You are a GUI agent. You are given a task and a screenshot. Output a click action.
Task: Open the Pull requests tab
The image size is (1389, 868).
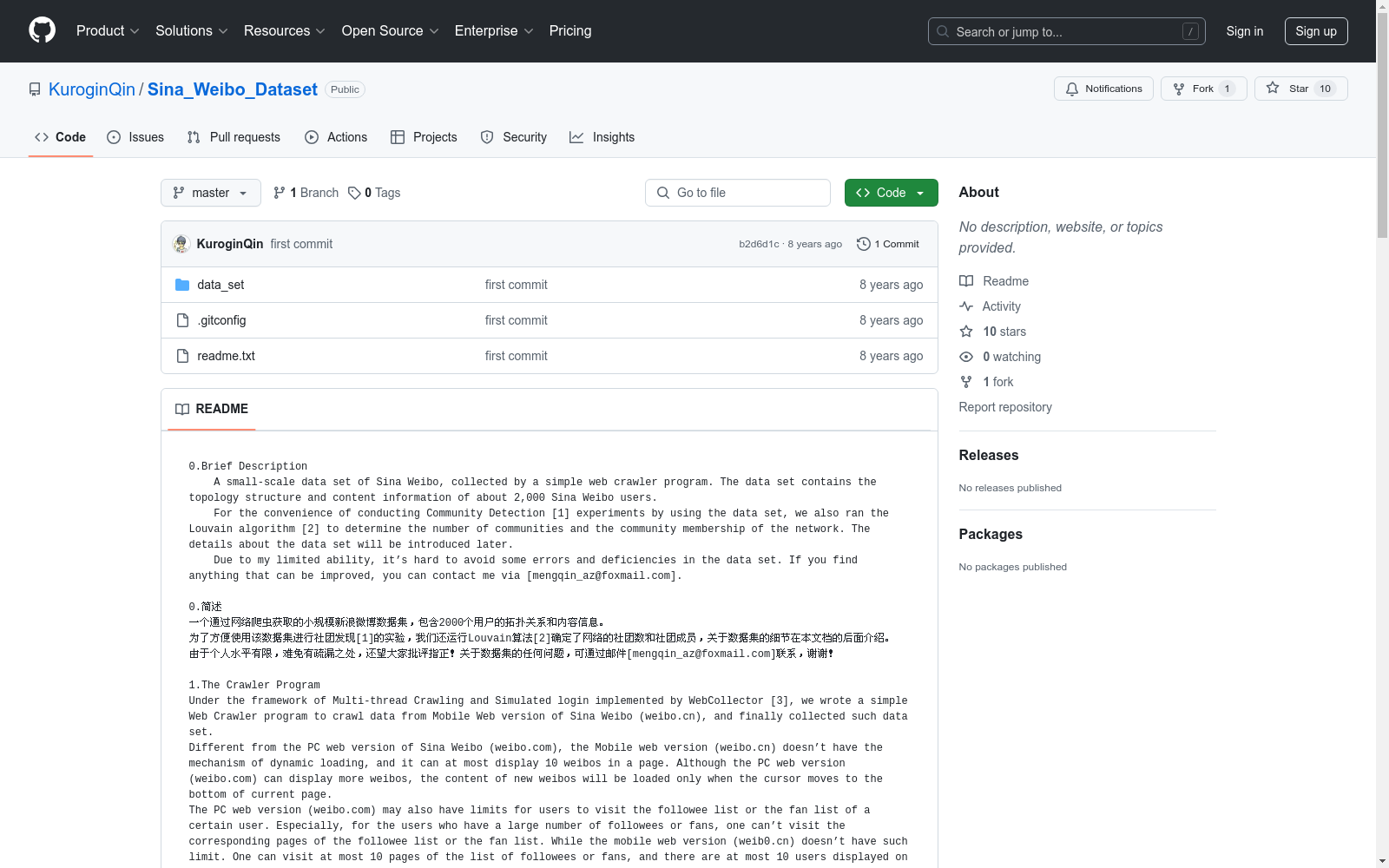click(234, 137)
